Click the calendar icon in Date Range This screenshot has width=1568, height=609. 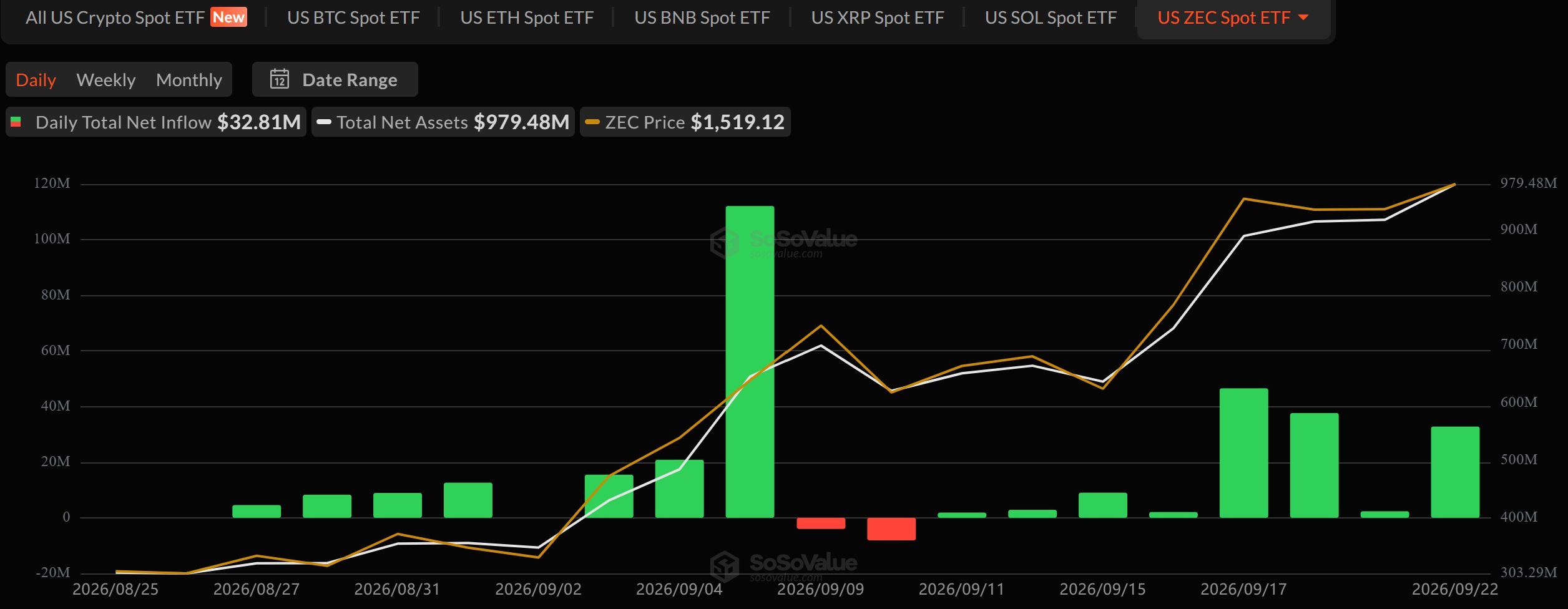coord(280,79)
